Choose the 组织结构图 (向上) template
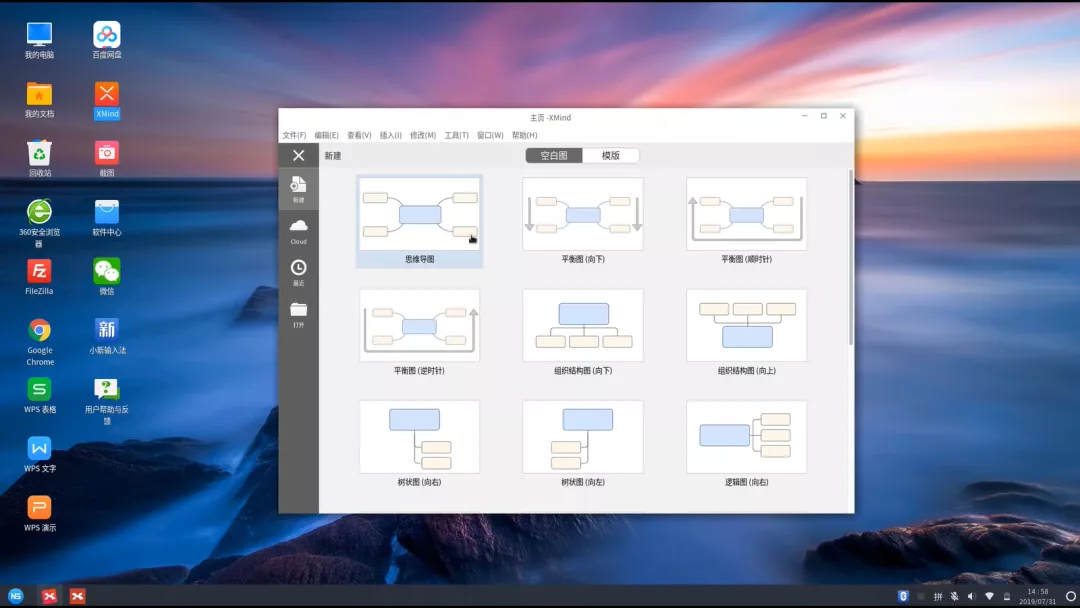 pos(747,333)
